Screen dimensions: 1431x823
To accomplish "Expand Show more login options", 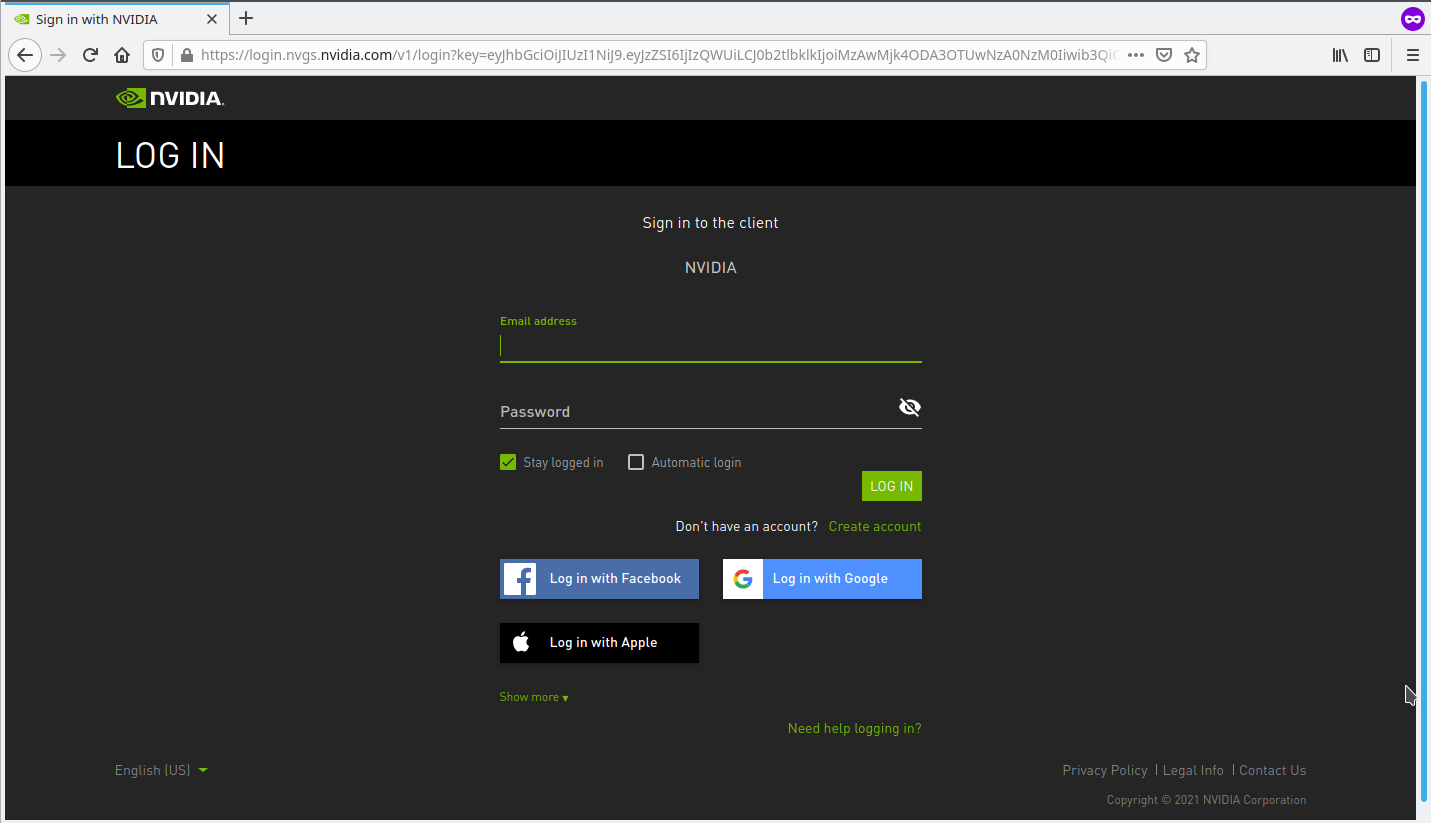I will [533, 697].
